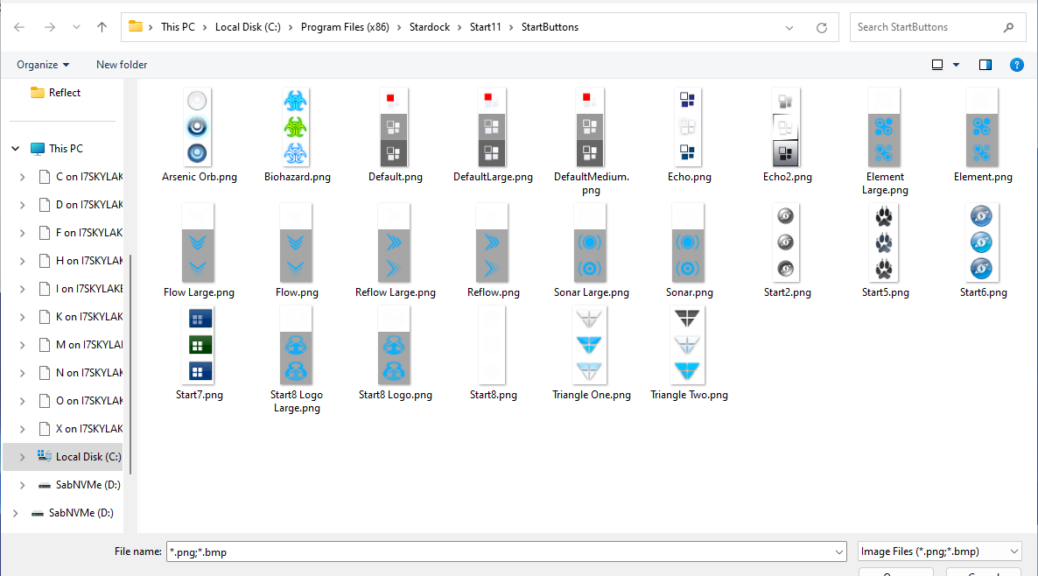The width and height of the screenshot is (1038, 576).
Task: Open the view options dropdown arrow
Action: [956, 65]
